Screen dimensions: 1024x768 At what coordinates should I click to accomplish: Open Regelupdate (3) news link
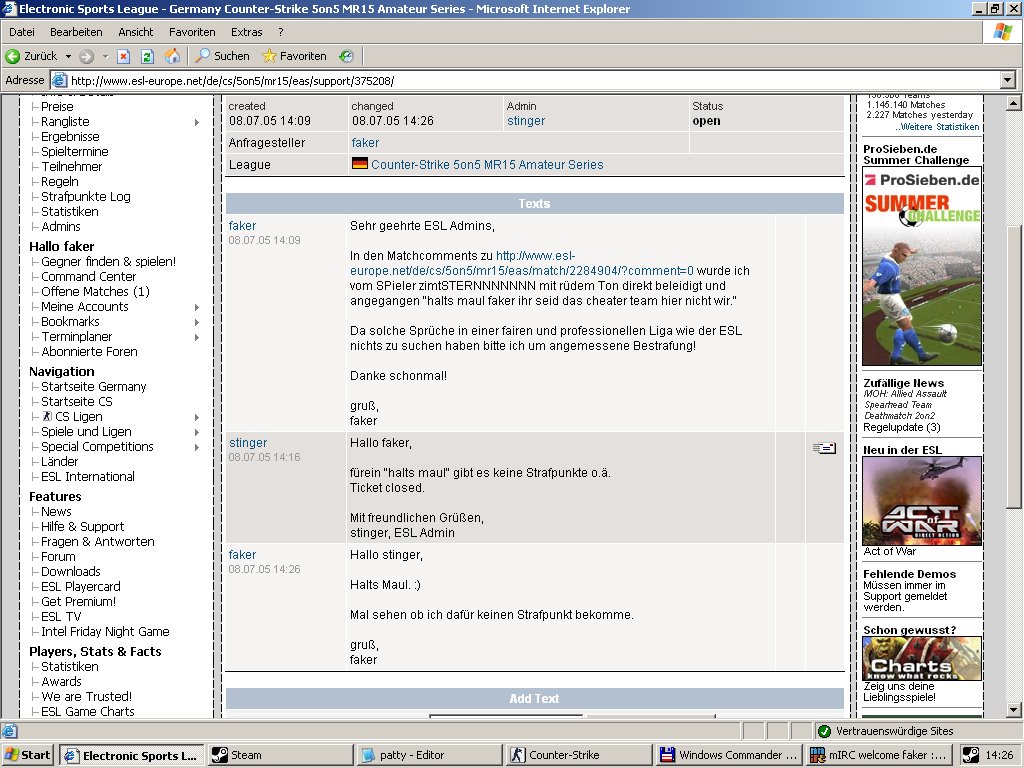tap(902, 428)
